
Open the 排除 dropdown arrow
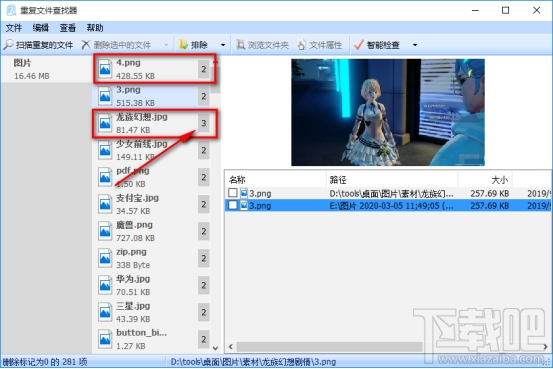(223, 45)
